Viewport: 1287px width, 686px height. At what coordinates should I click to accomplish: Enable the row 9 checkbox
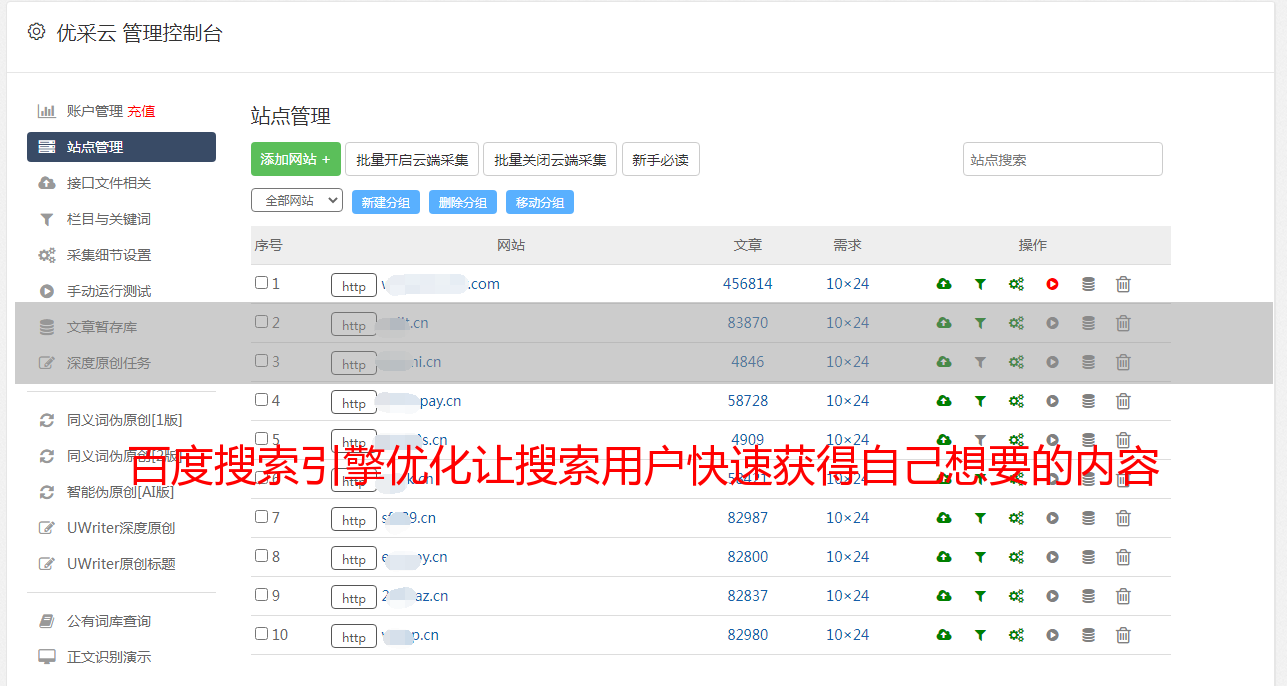(x=261, y=595)
